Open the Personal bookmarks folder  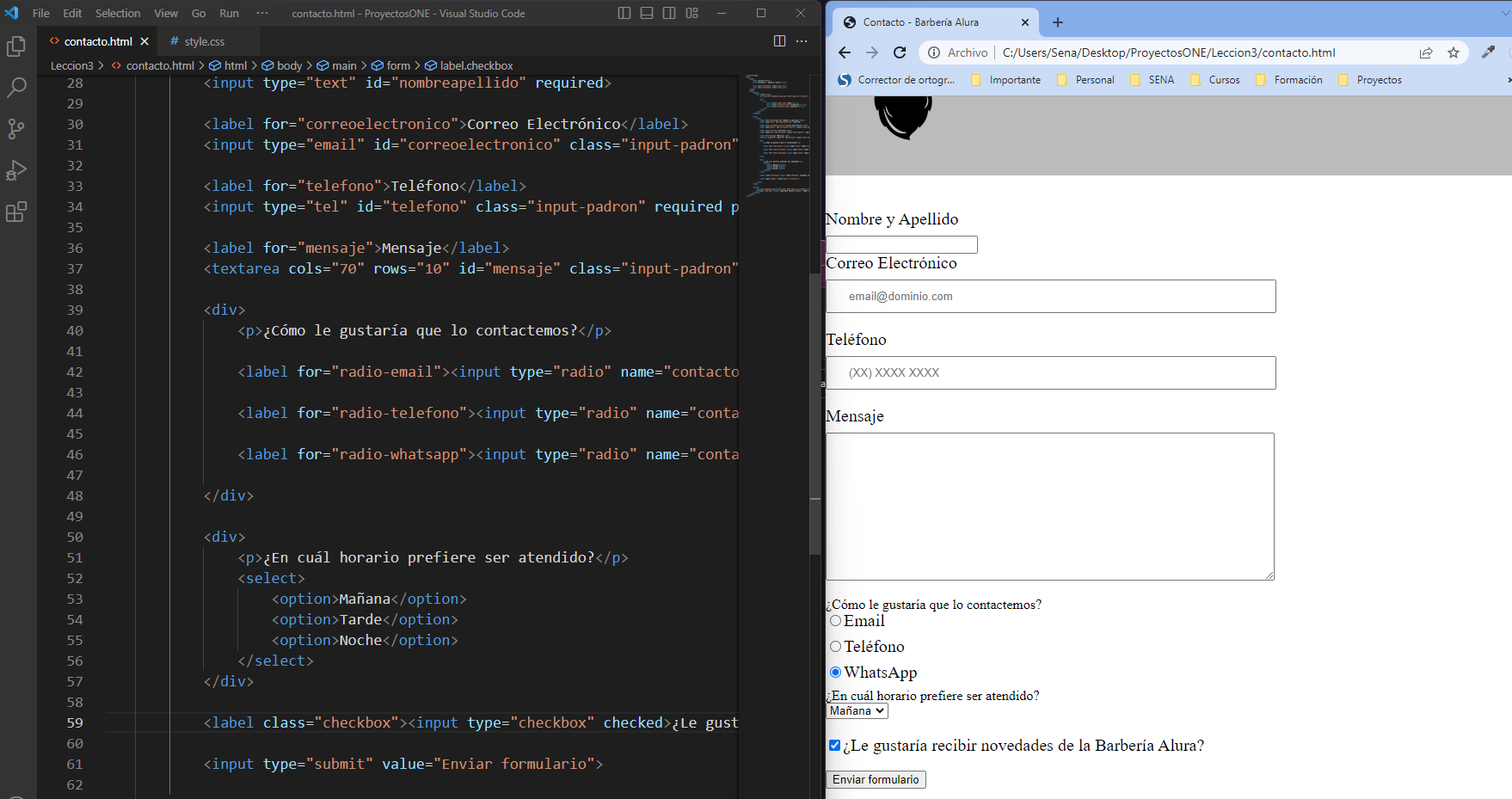click(1085, 80)
